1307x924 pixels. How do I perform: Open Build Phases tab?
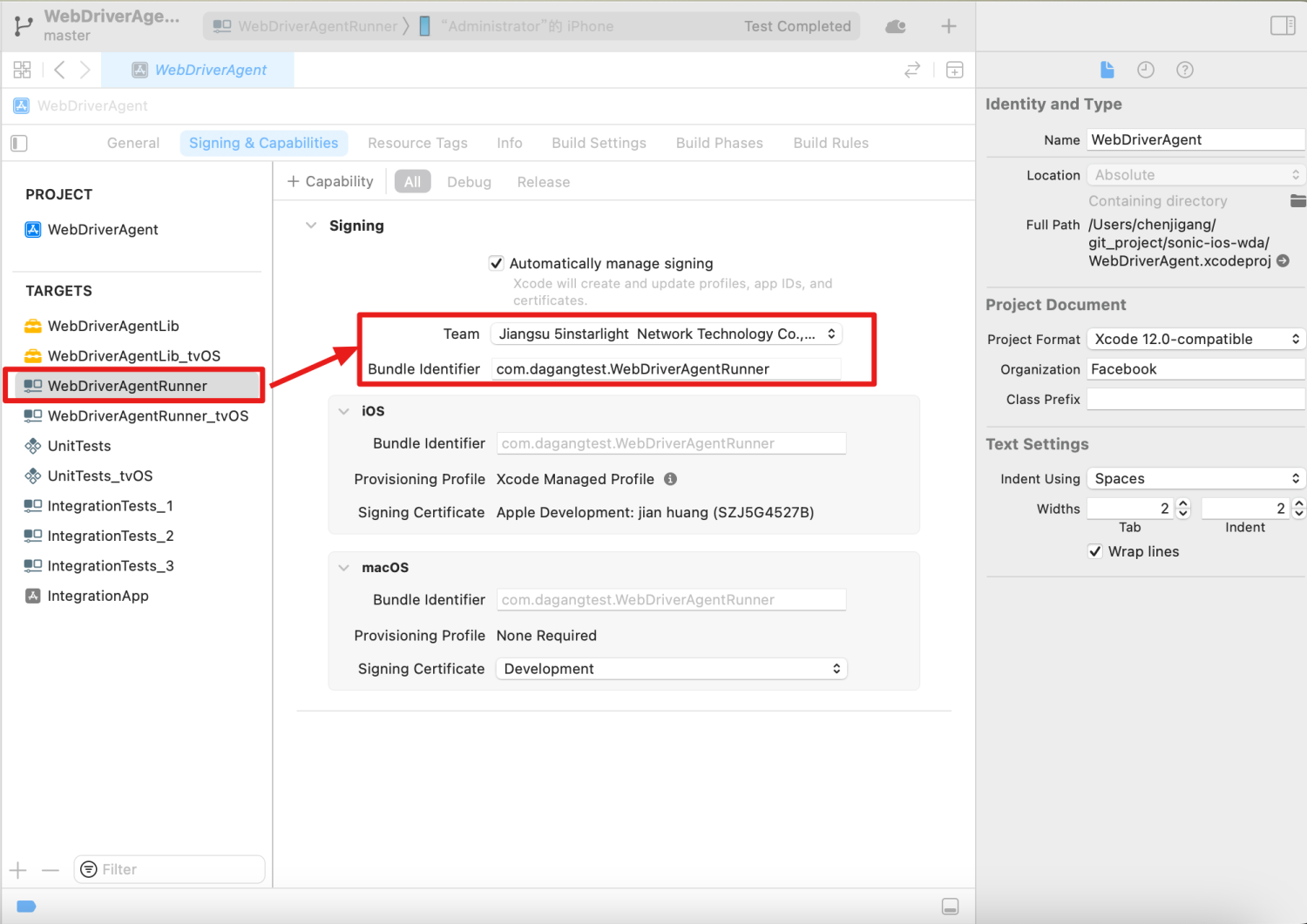pos(720,143)
